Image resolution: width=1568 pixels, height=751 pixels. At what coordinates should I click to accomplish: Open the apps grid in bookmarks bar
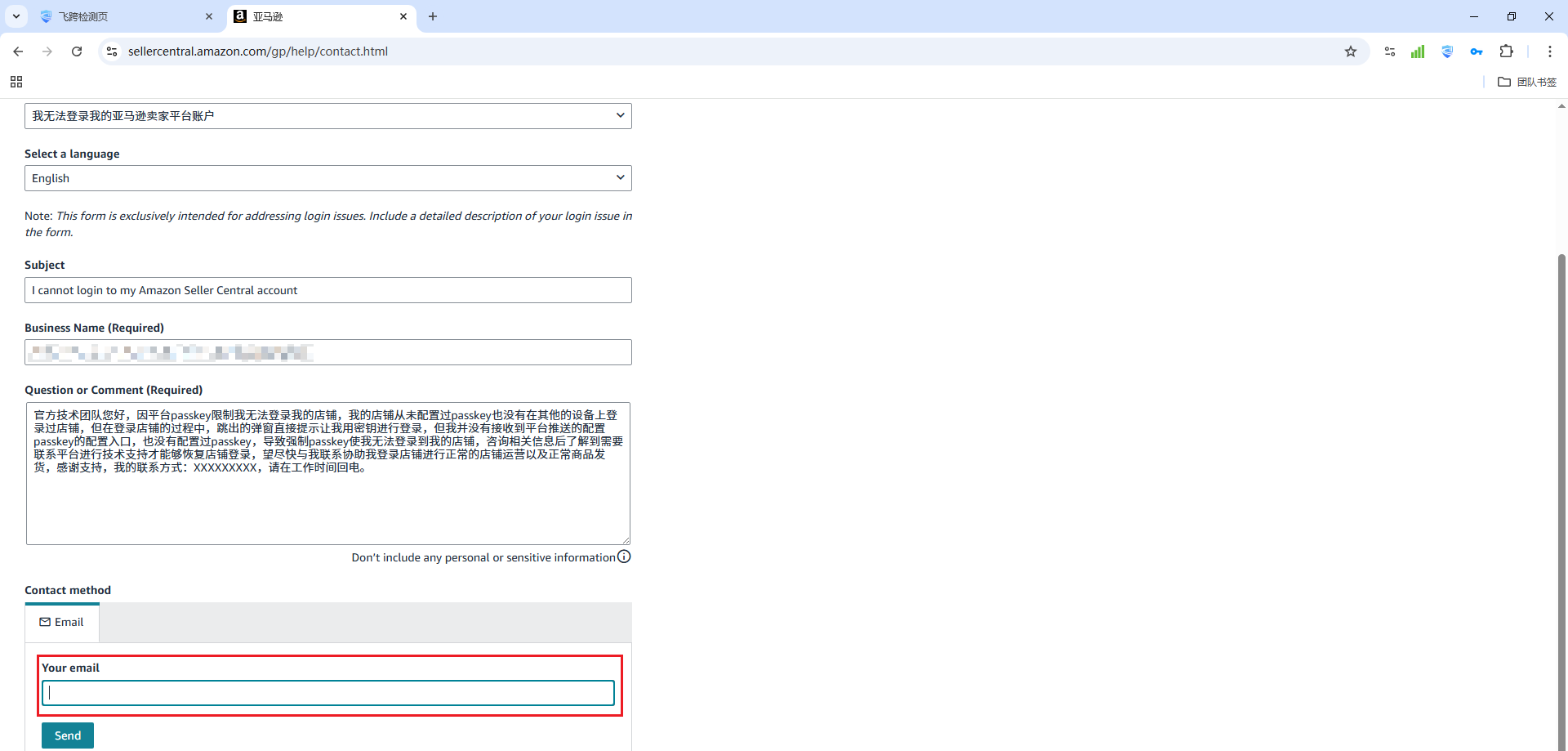(x=16, y=82)
